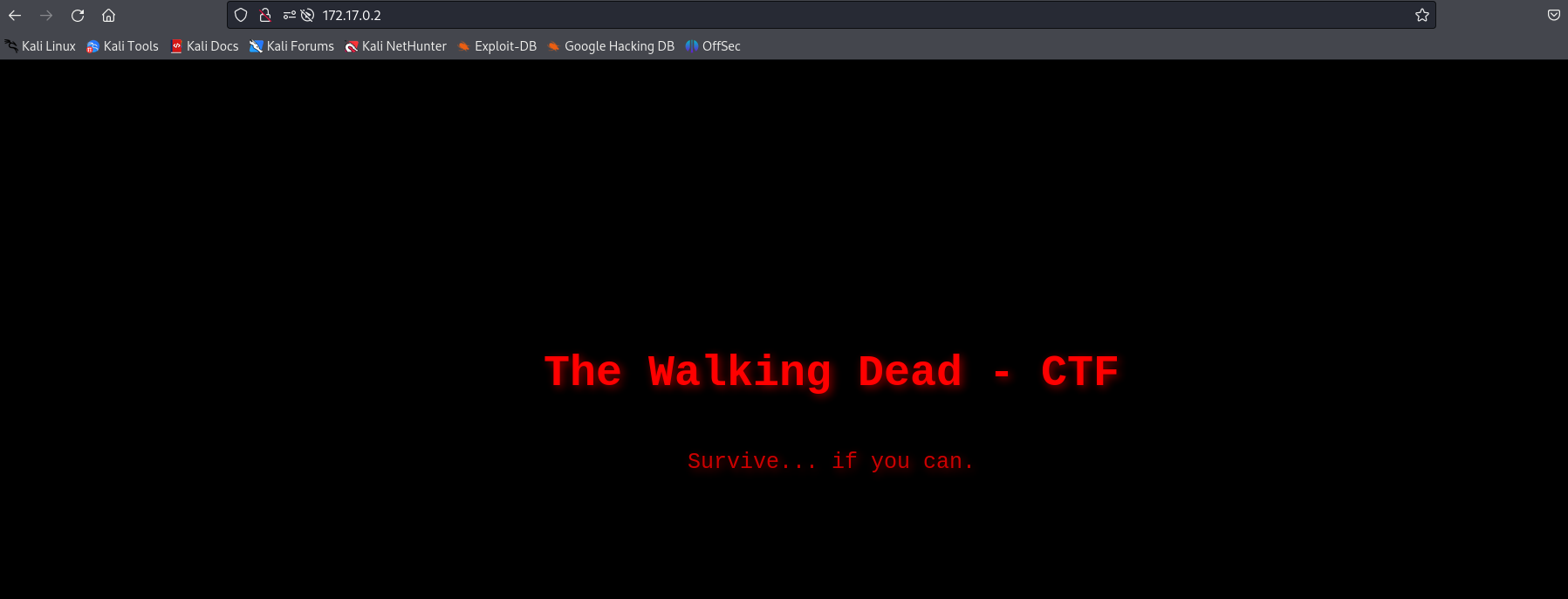
Task: Open the Kali Linux bookmark
Action: pyautogui.click(x=41, y=46)
